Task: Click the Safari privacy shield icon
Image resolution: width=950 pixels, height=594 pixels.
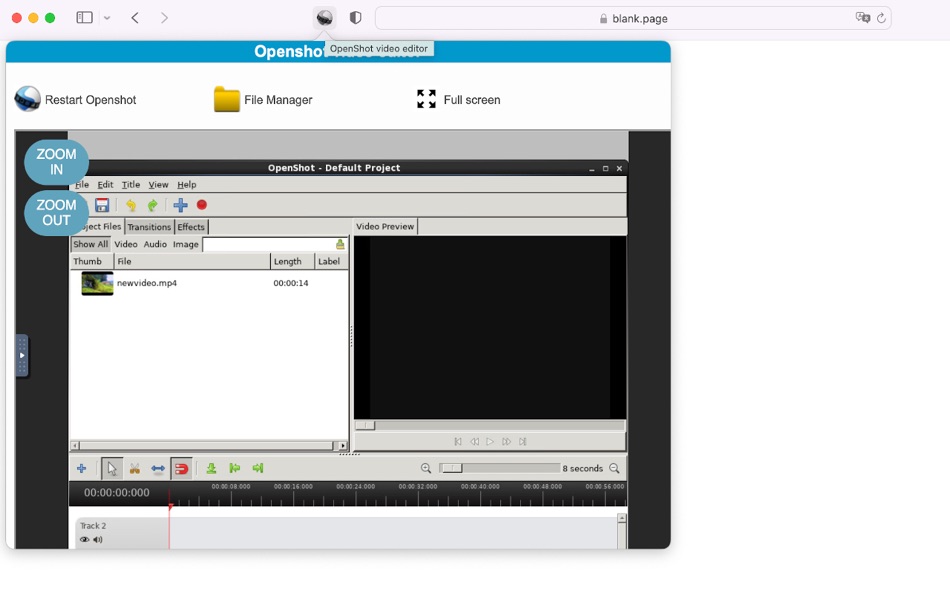Action: [x=356, y=18]
